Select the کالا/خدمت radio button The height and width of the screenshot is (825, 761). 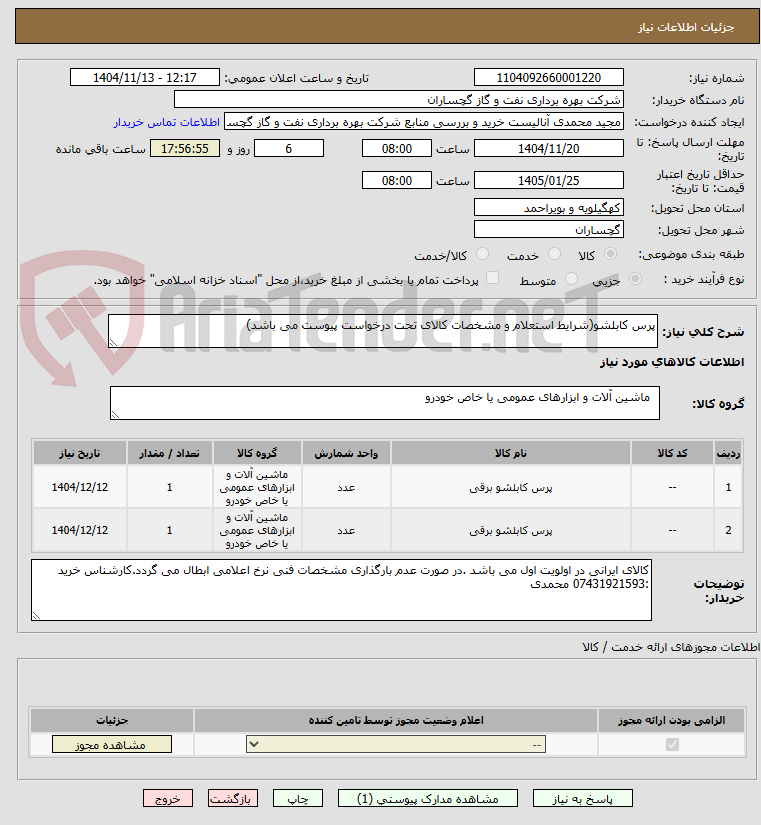pyautogui.click(x=482, y=254)
